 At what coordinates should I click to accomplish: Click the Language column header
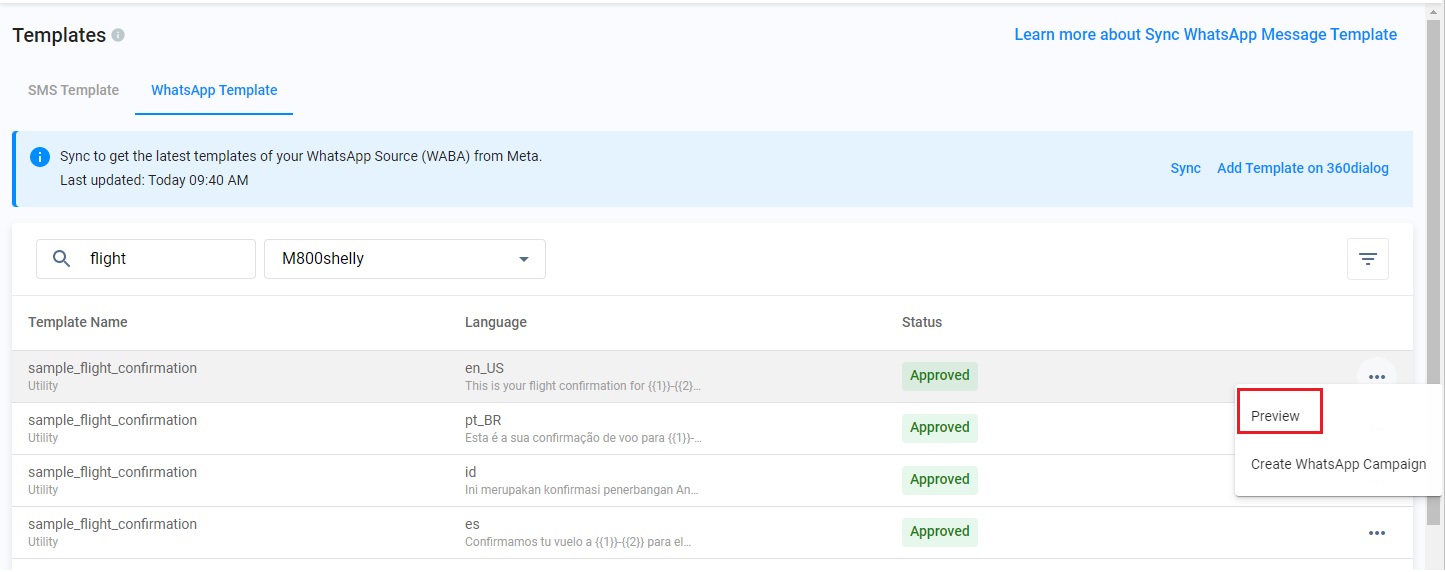[x=495, y=322]
